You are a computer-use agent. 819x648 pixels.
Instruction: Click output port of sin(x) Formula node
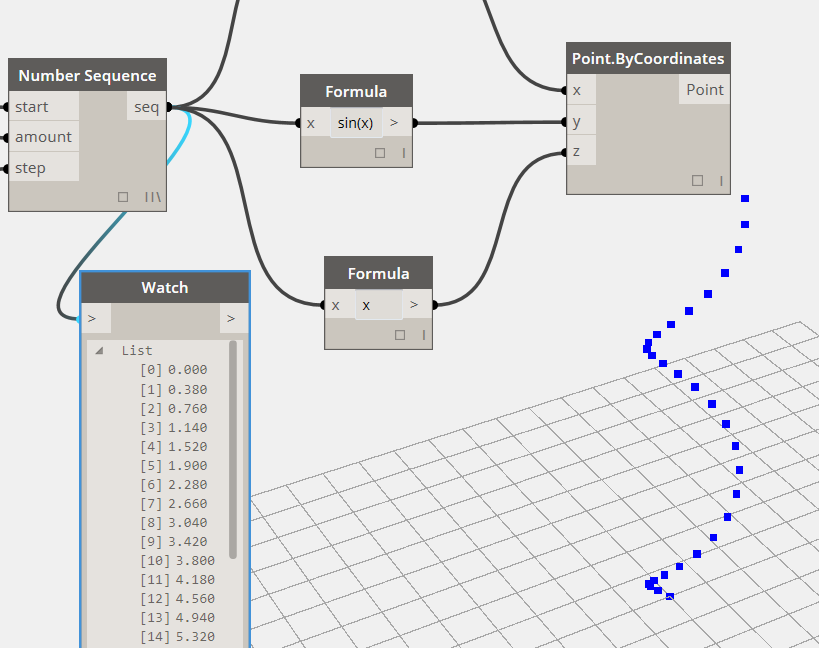click(x=397, y=123)
